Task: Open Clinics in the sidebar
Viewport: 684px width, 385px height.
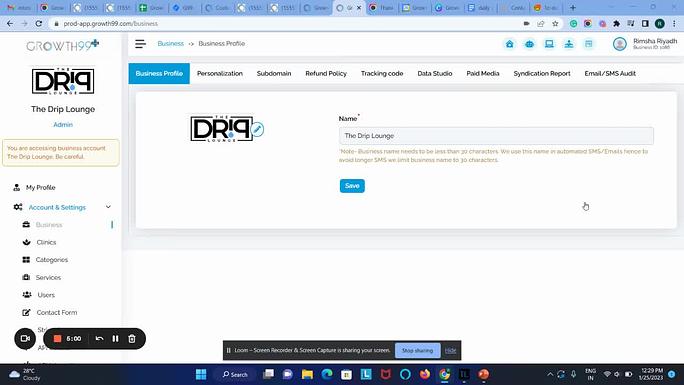Action: (x=47, y=242)
